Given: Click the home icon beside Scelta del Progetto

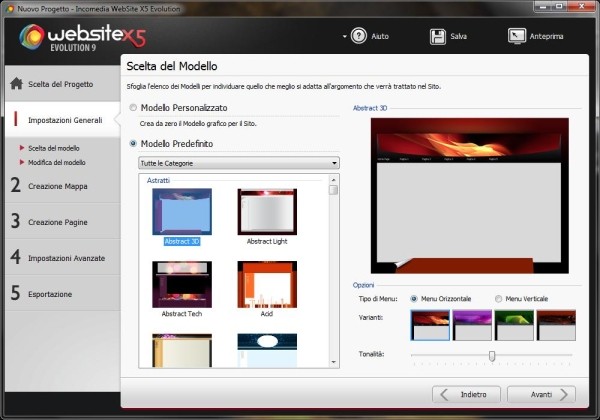Looking at the screenshot, I should pyautogui.click(x=16, y=83).
